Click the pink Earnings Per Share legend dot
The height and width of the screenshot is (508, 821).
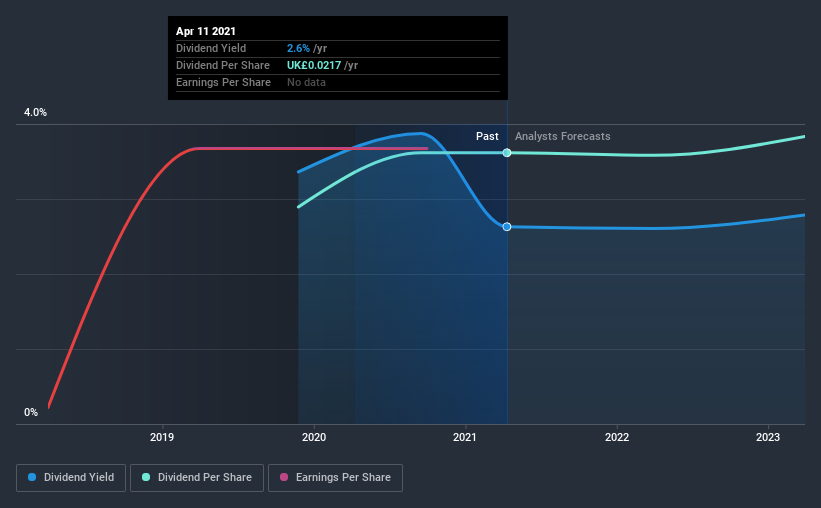click(x=284, y=477)
